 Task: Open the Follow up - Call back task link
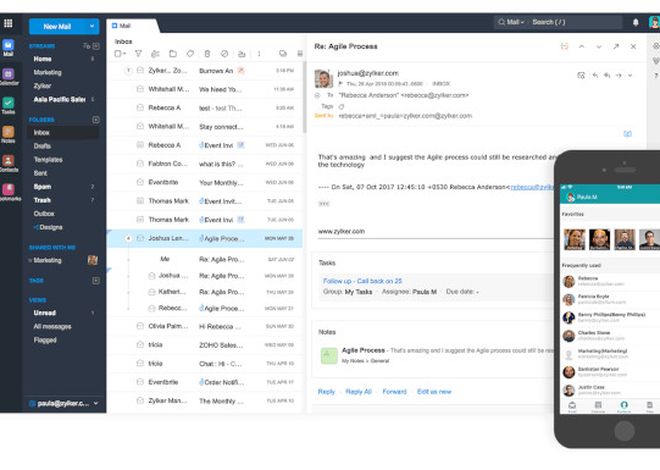(x=362, y=281)
